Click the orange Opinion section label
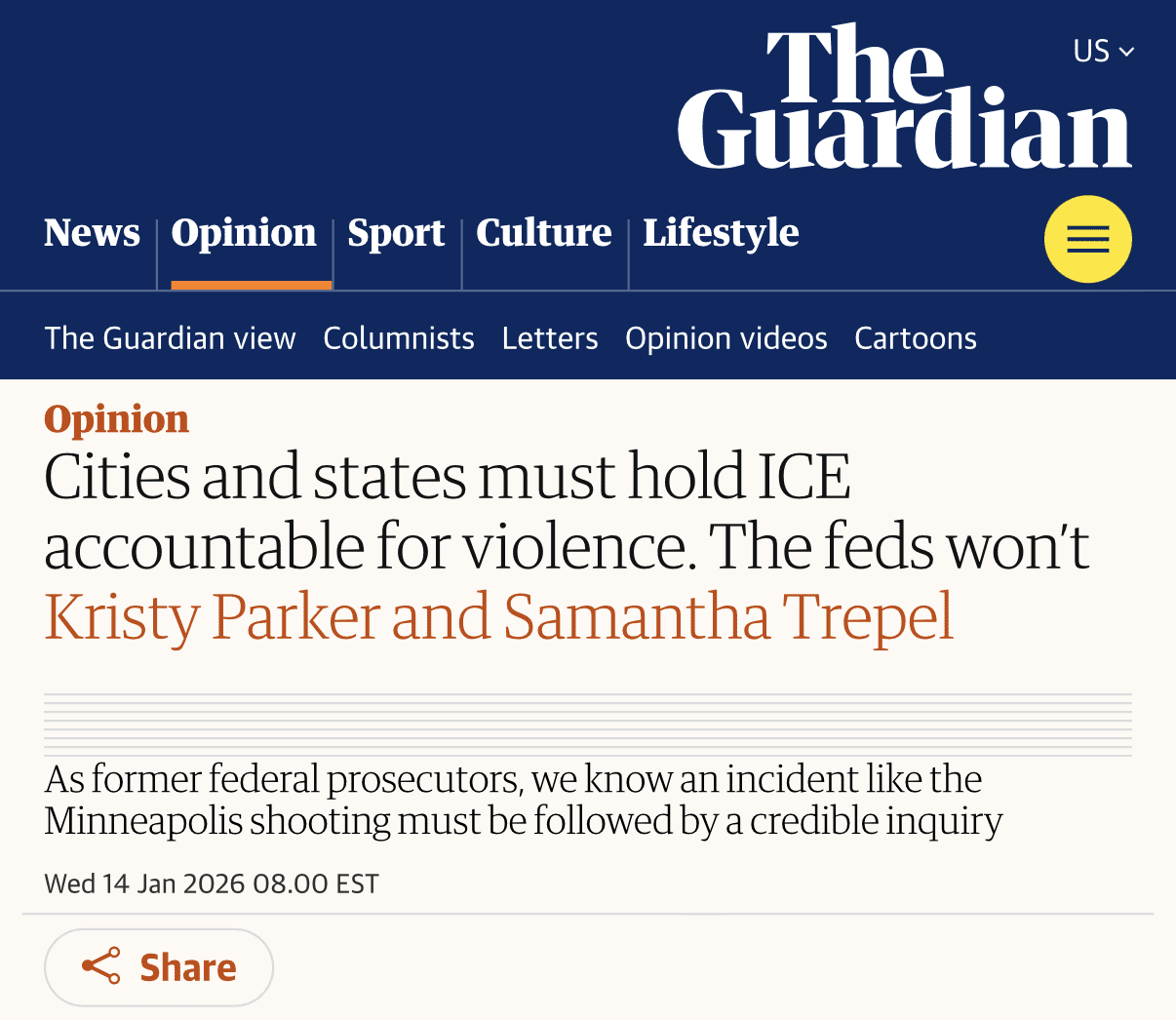Image resolution: width=1176 pixels, height=1020 pixels. [x=116, y=419]
